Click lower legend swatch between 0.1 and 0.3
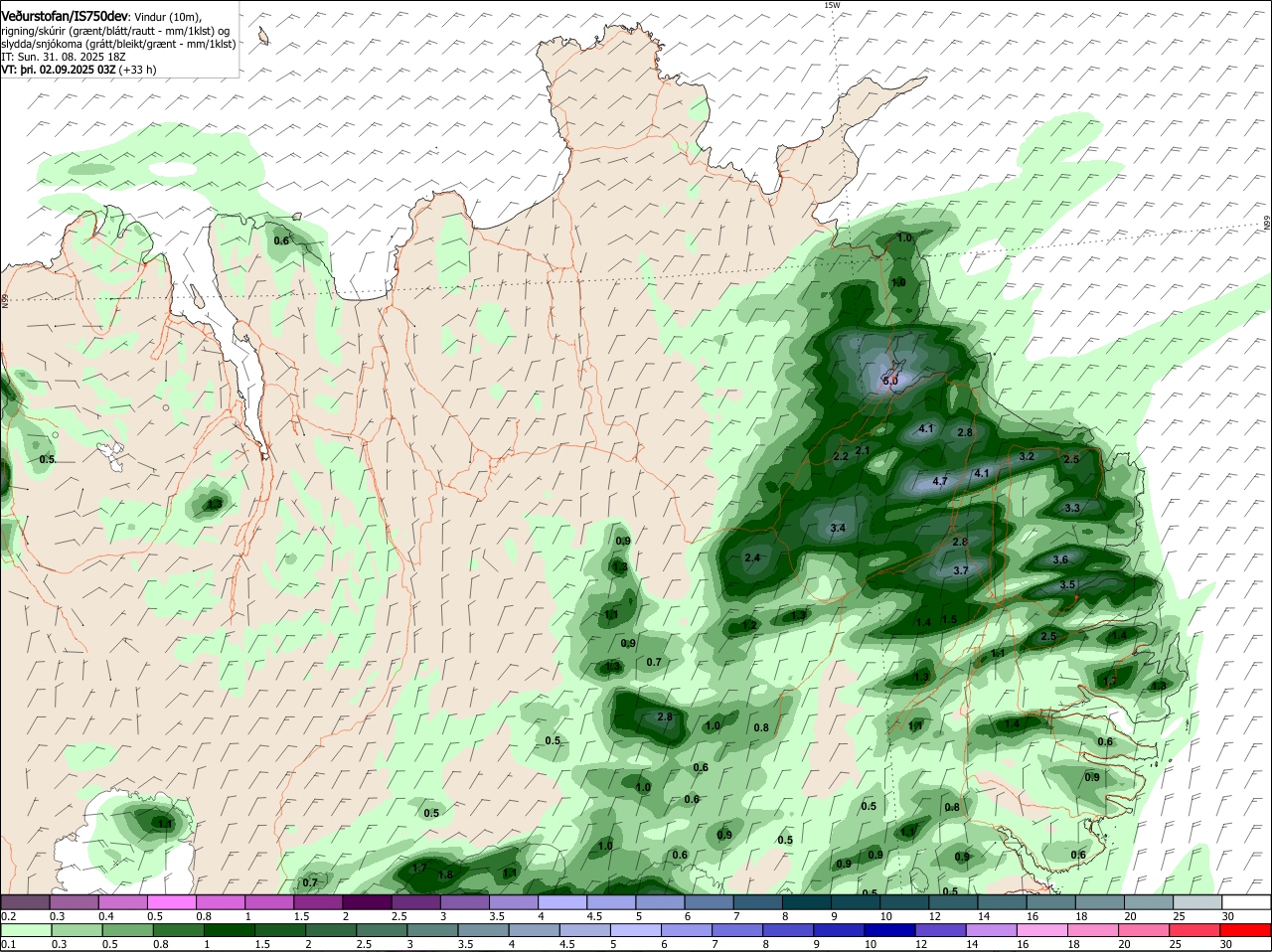This screenshot has width=1272, height=952. coord(25,929)
